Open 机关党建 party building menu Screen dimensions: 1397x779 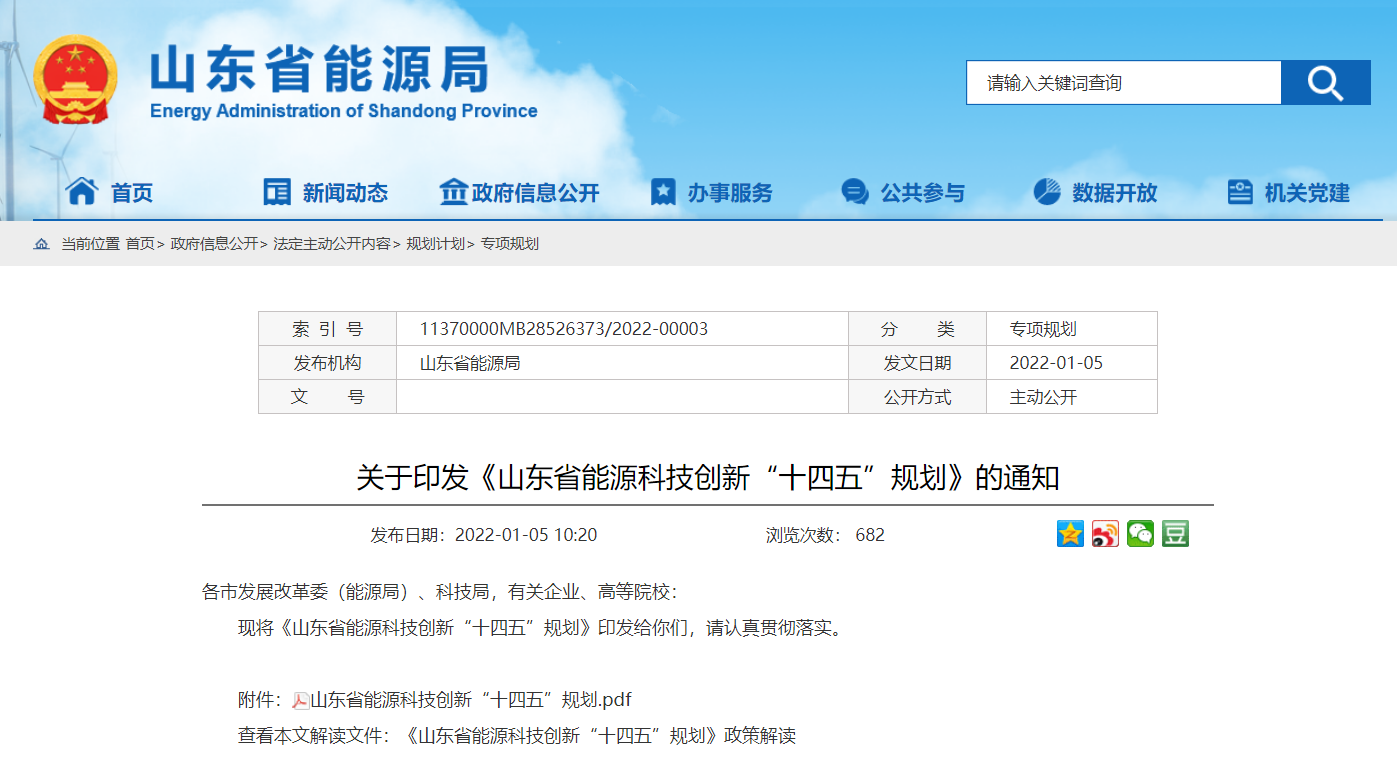coord(1288,192)
